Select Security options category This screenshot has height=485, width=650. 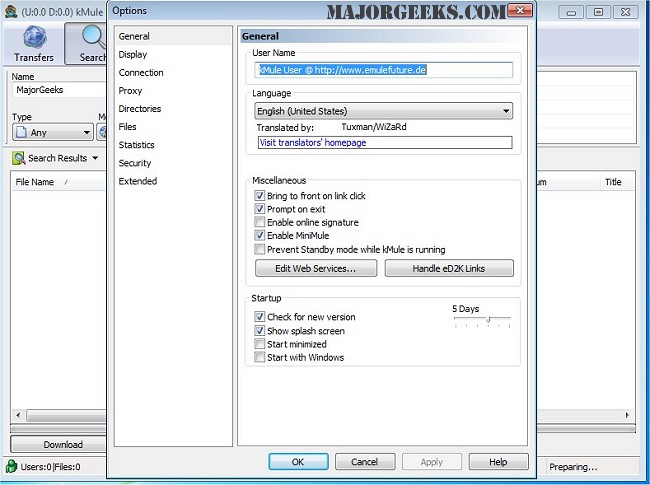pyautogui.click(x=135, y=163)
